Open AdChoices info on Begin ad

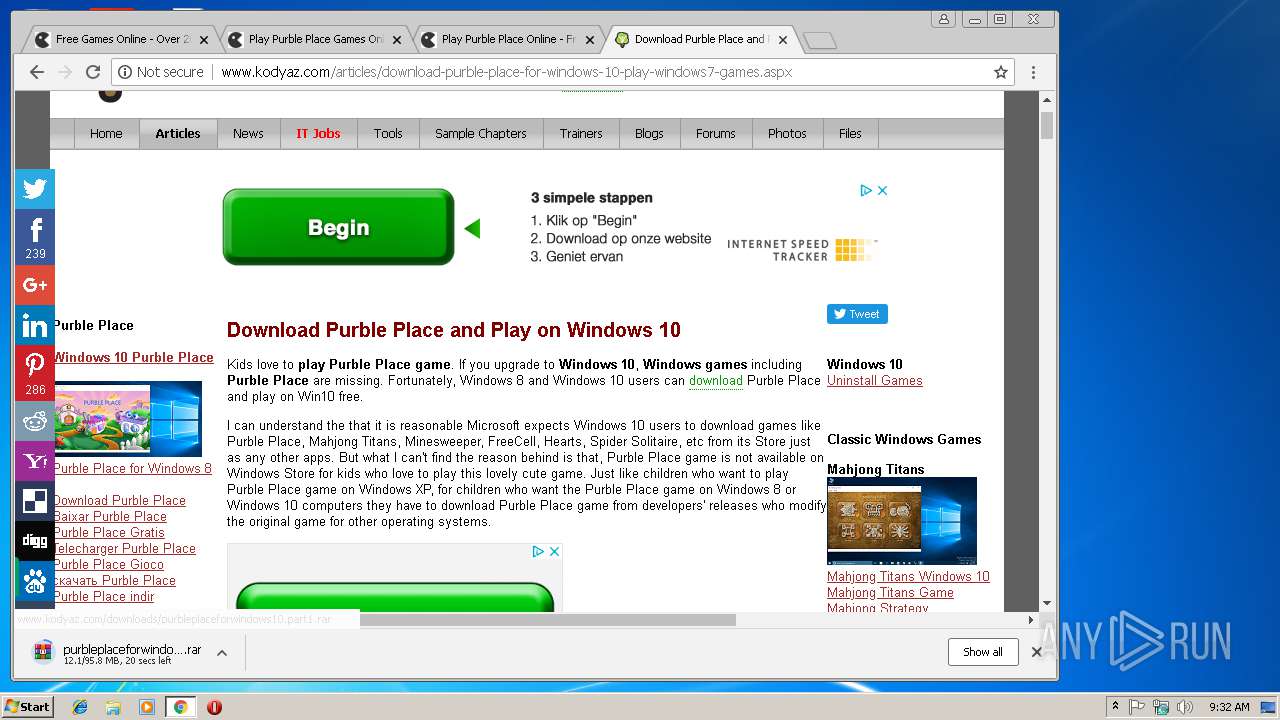point(867,190)
